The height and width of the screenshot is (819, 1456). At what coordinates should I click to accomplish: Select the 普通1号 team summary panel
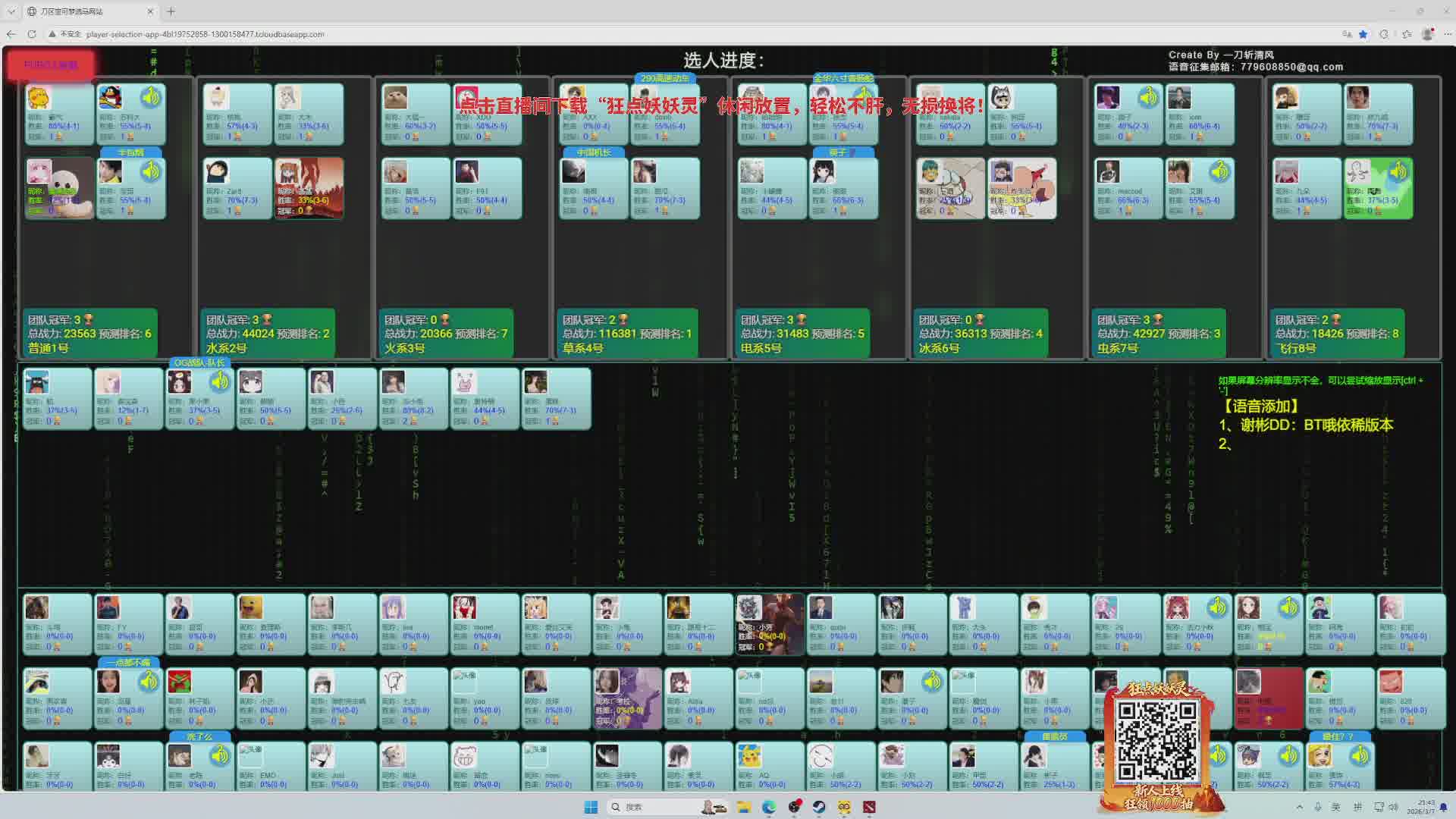[x=89, y=334]
